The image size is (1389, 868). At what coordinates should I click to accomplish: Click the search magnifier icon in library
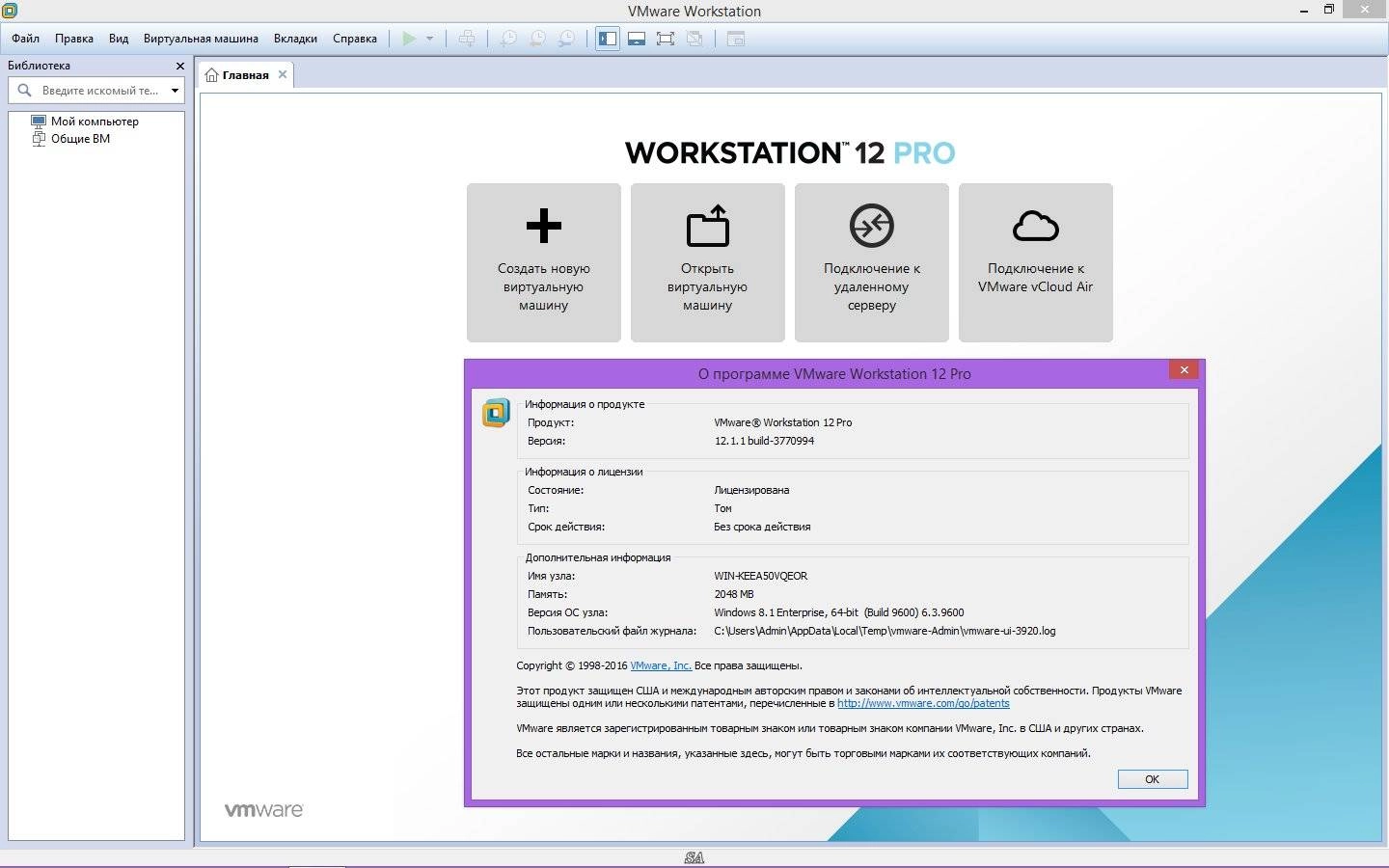tap(24, 91)
